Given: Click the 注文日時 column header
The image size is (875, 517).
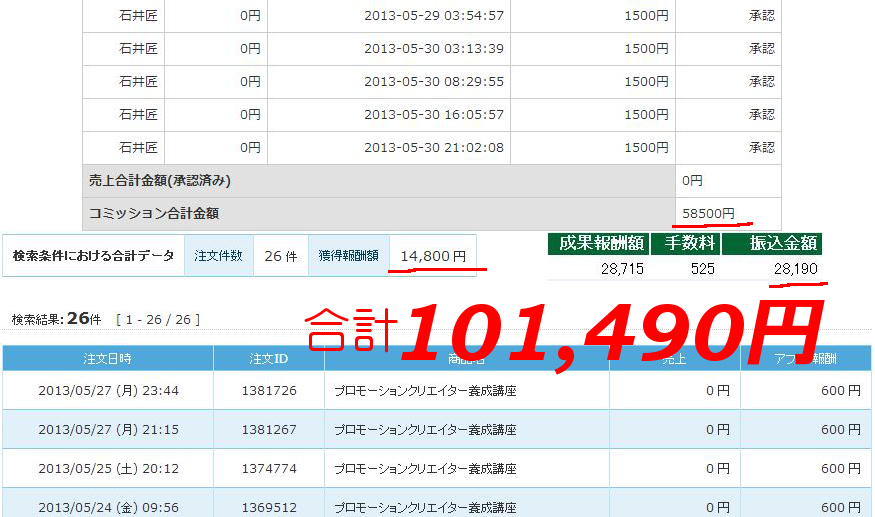Looking at the screenshot, I should point(107,358).
